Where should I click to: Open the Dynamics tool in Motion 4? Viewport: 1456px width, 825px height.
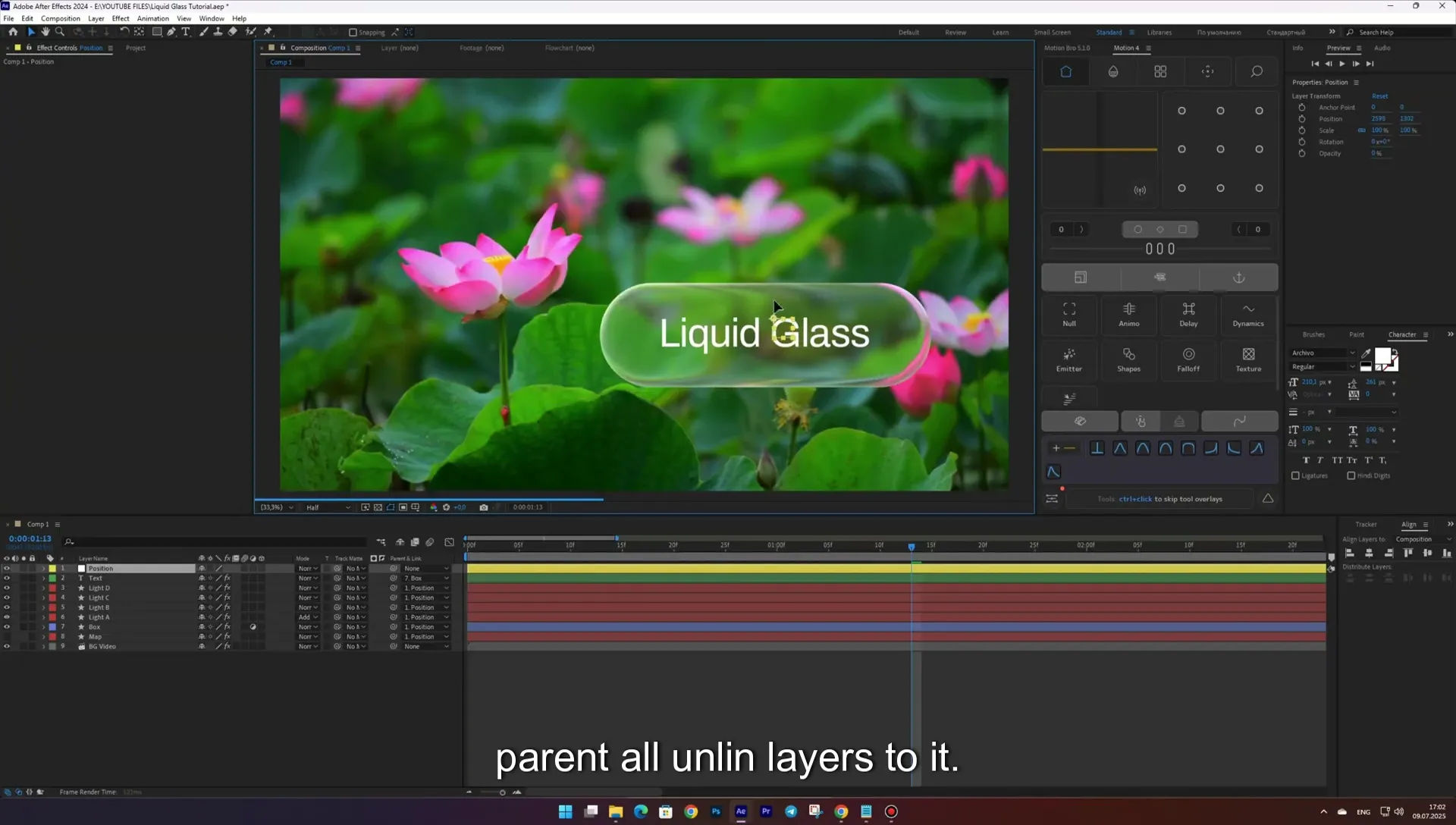coord(1248,315)
